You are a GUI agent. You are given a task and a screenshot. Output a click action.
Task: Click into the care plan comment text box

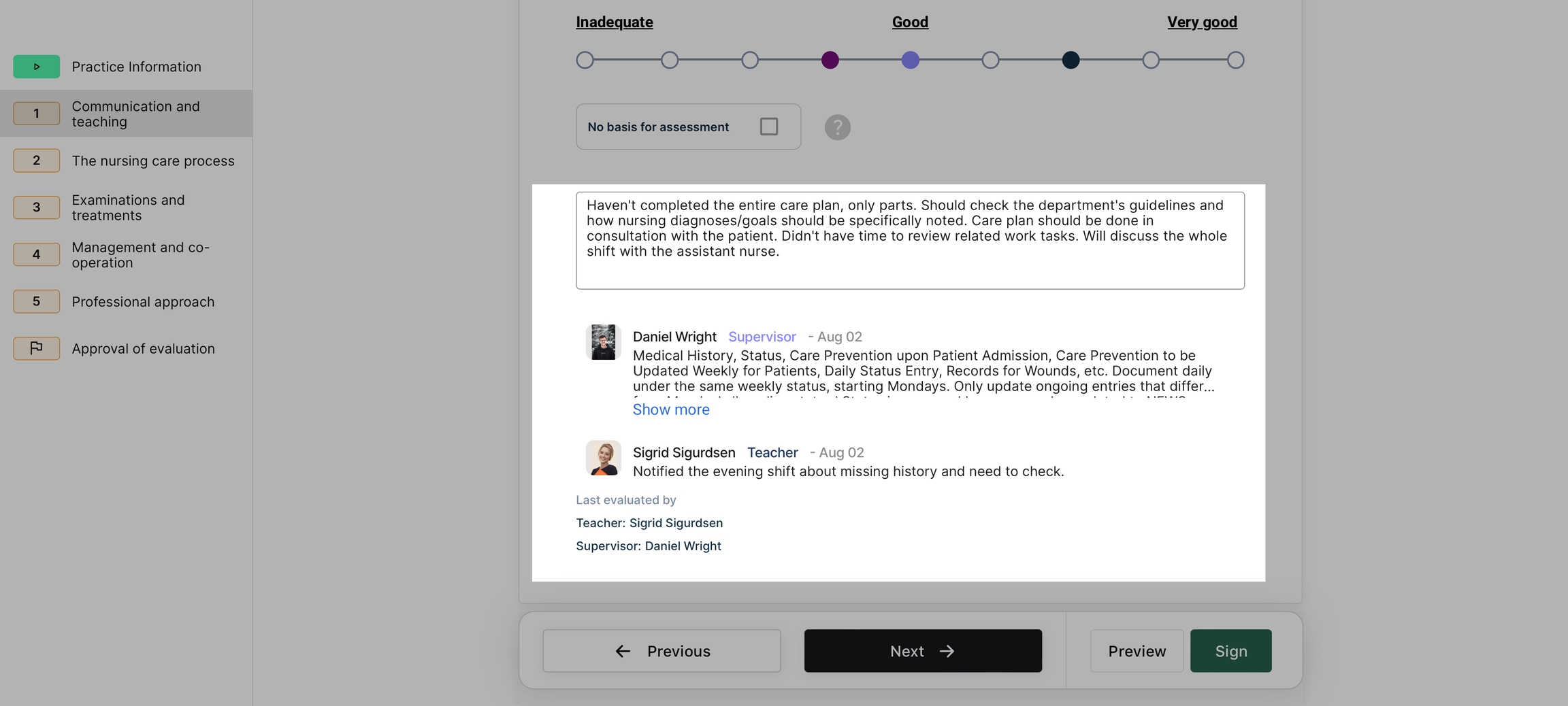[910, 241]
